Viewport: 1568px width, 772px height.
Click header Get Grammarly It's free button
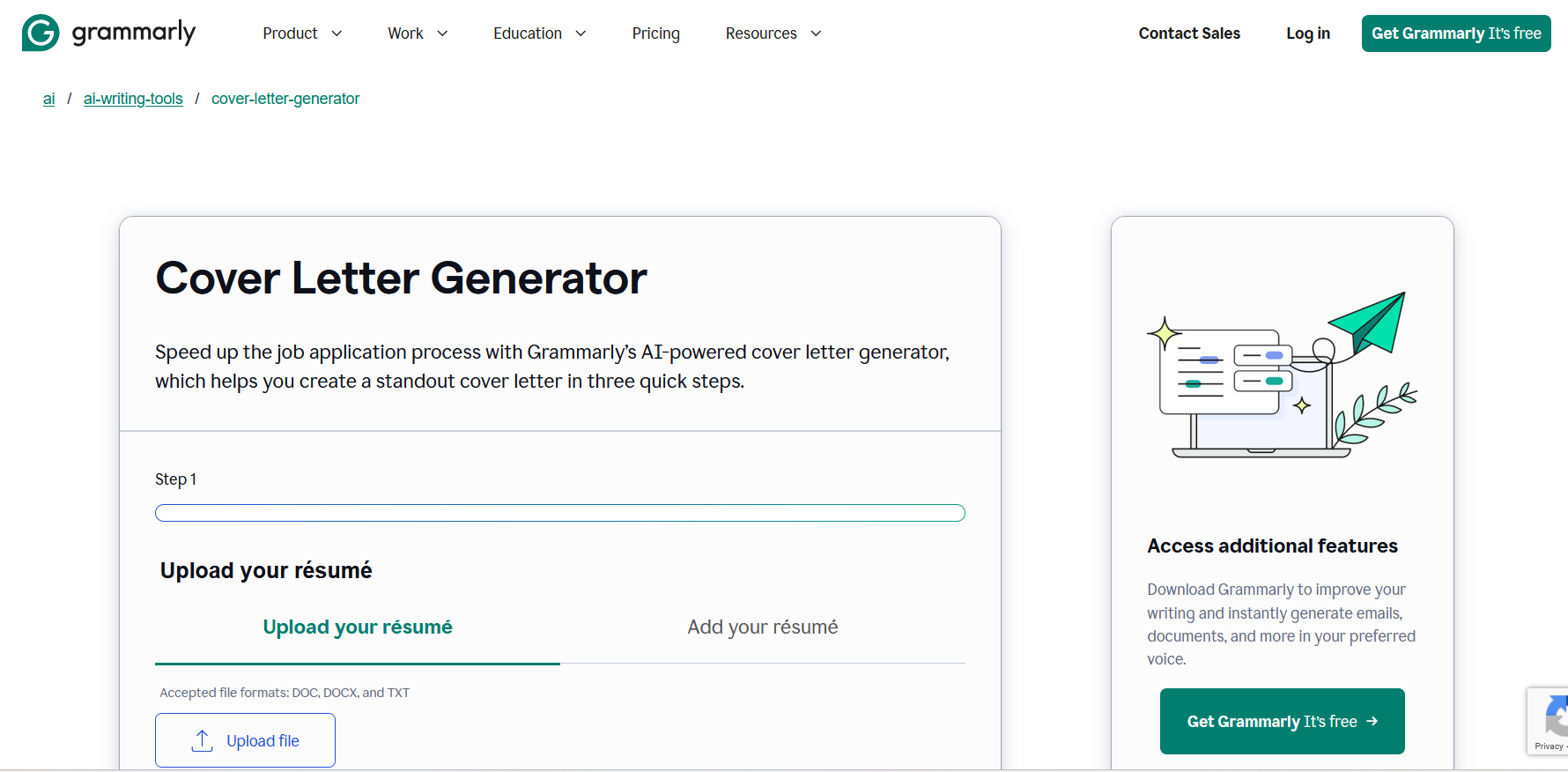tap(1456, 33)
